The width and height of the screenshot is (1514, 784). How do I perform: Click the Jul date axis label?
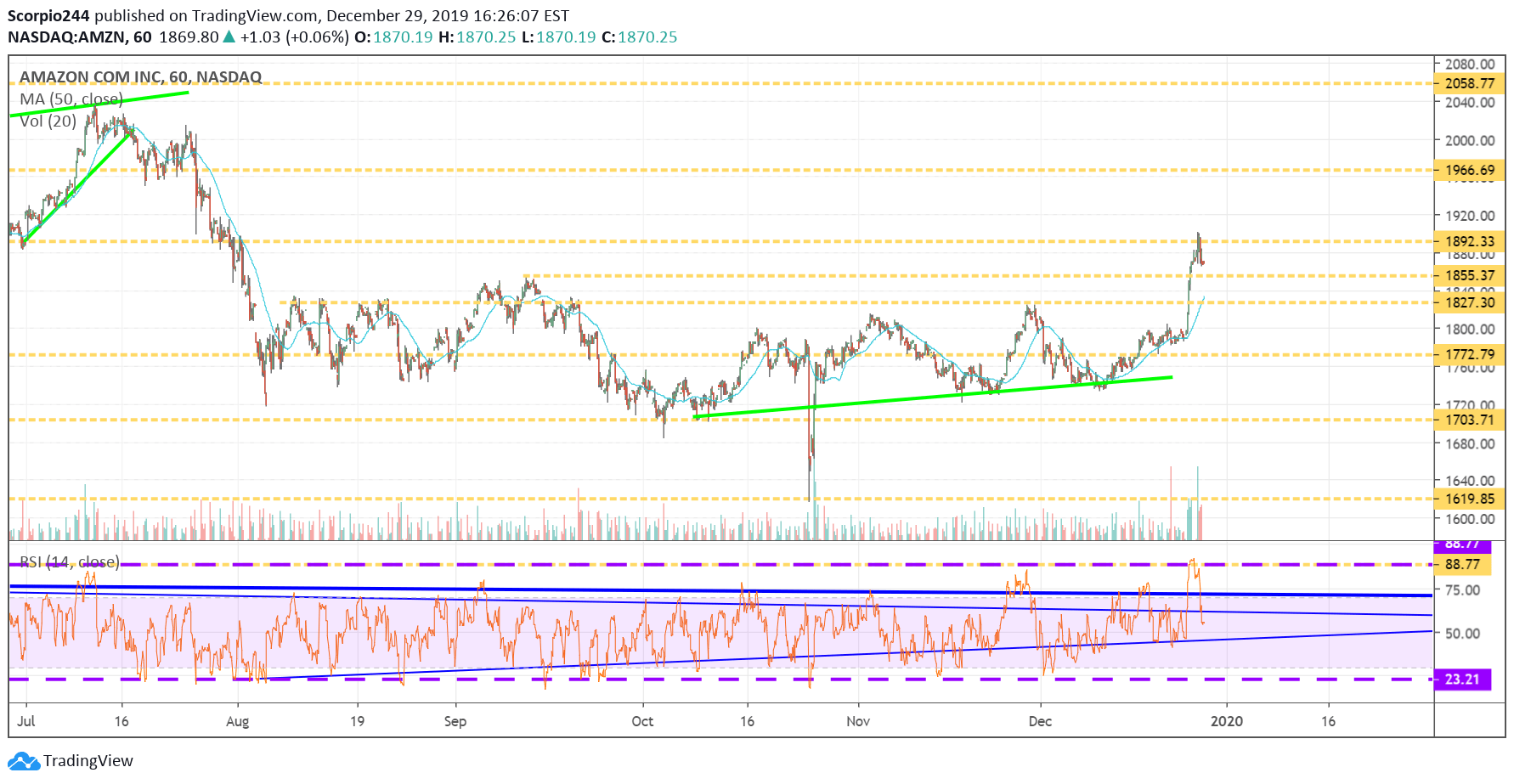pyautogui.click(x=25, y=721)
